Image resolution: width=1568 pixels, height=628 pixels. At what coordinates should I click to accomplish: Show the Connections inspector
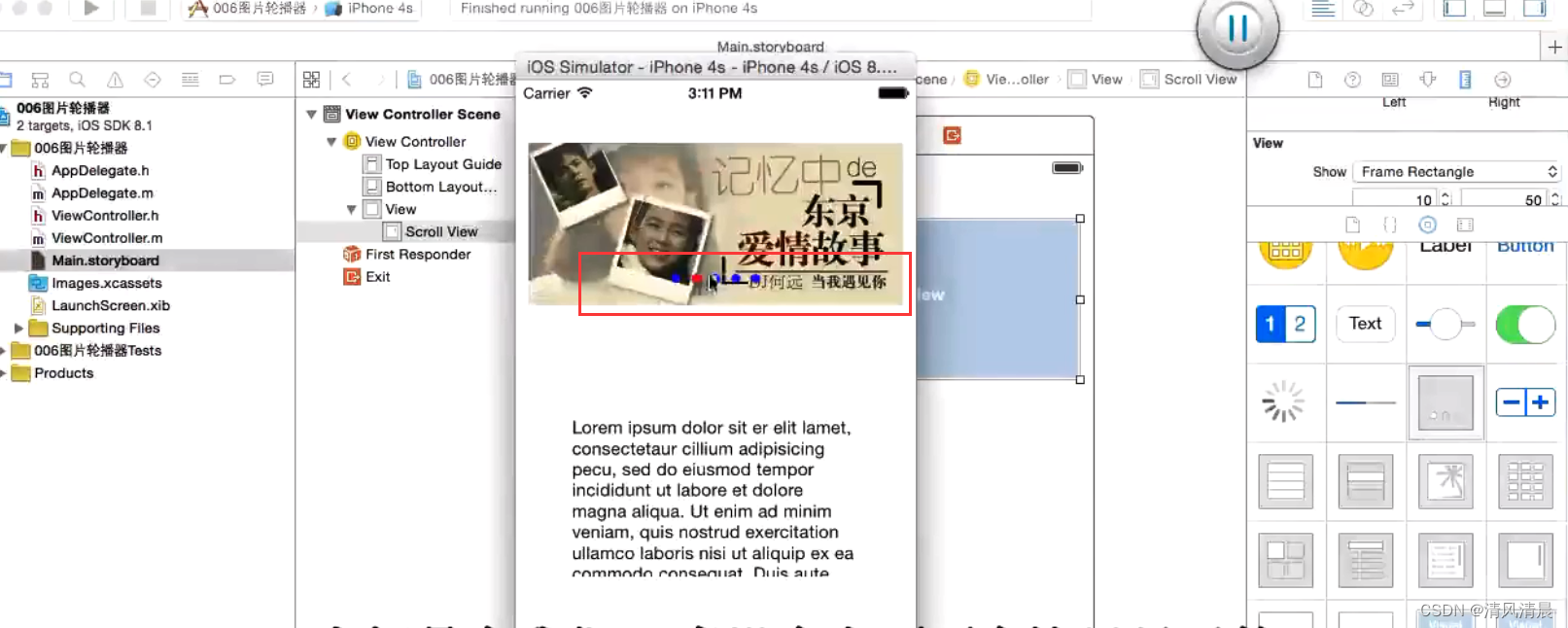pyautogui.click(x=1503, y=80)
